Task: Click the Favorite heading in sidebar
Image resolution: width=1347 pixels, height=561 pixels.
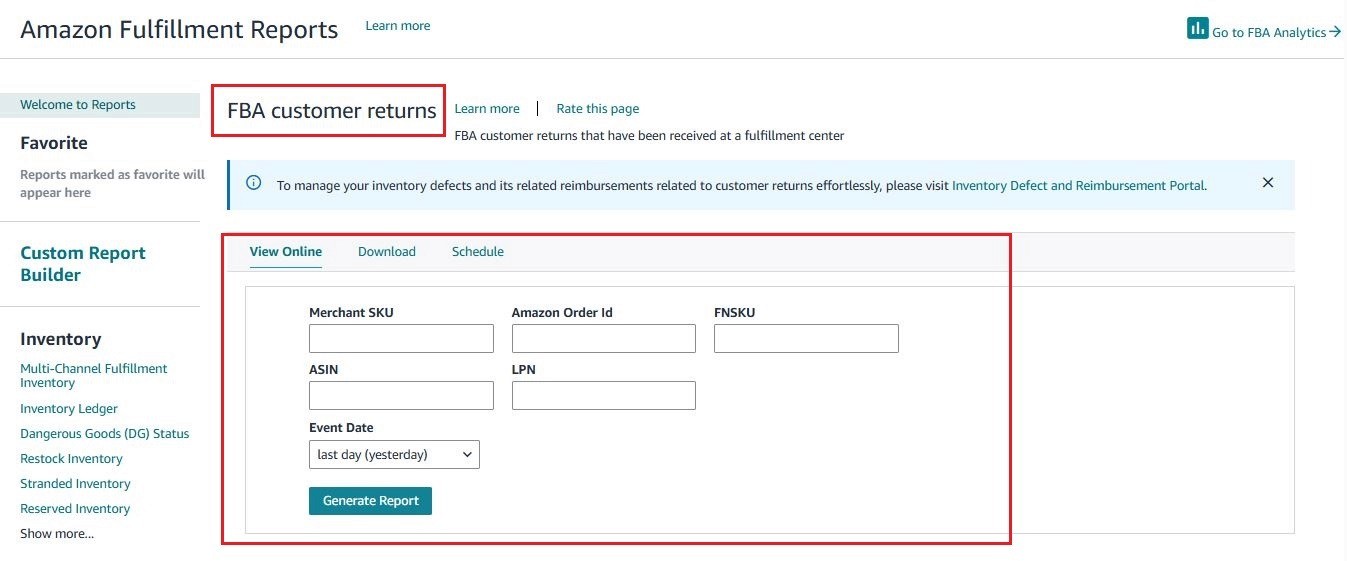Action: (54, 143)
